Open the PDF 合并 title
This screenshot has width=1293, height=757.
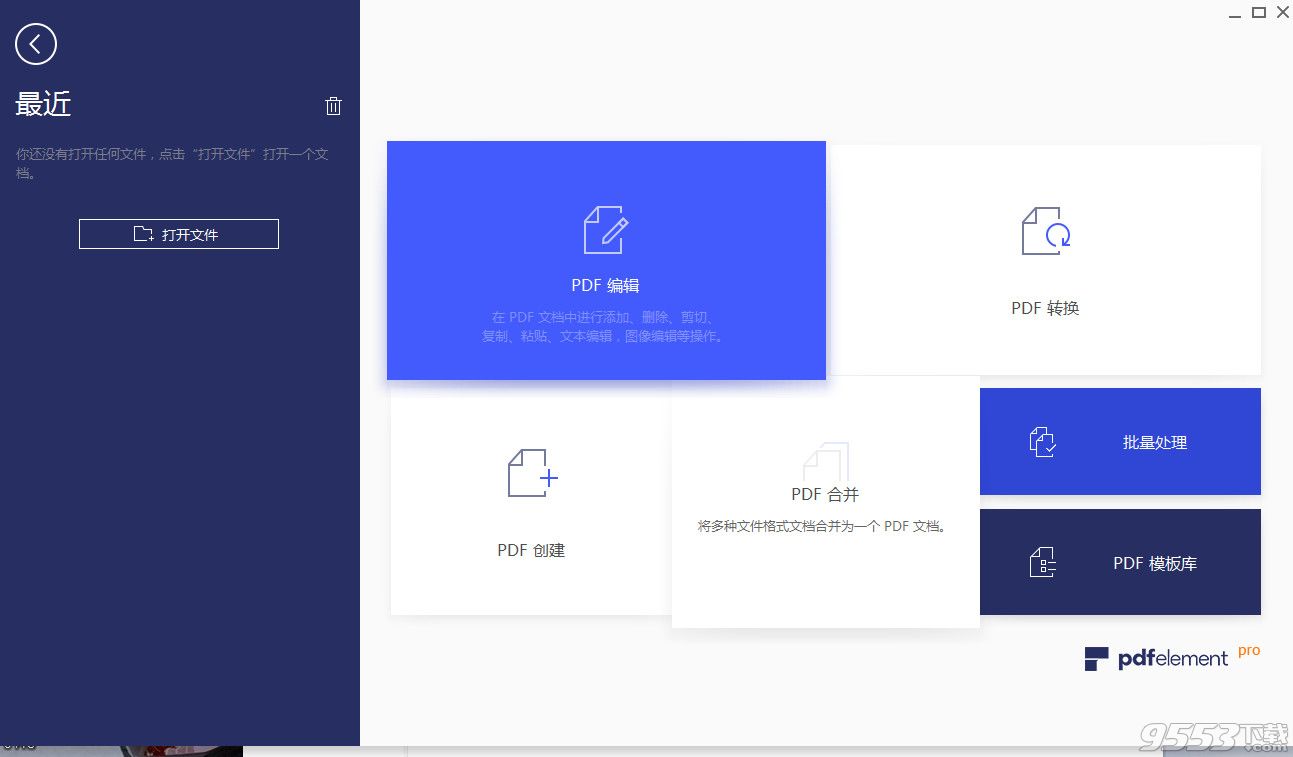pyautogui.click(x=825, y=494)
